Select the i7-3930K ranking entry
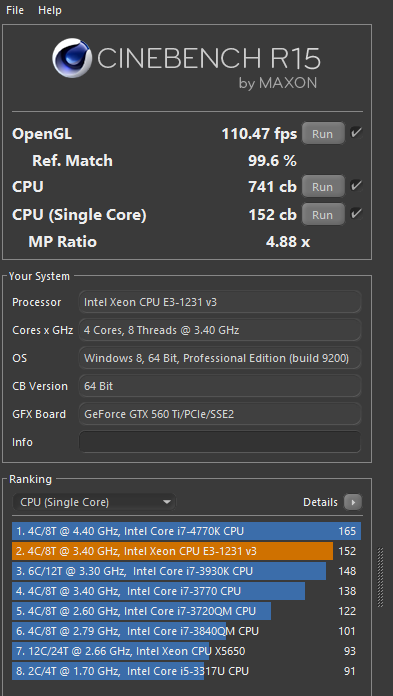Image resolution: width=393 pixels, height=696 pixels. [x=187, y=571]
